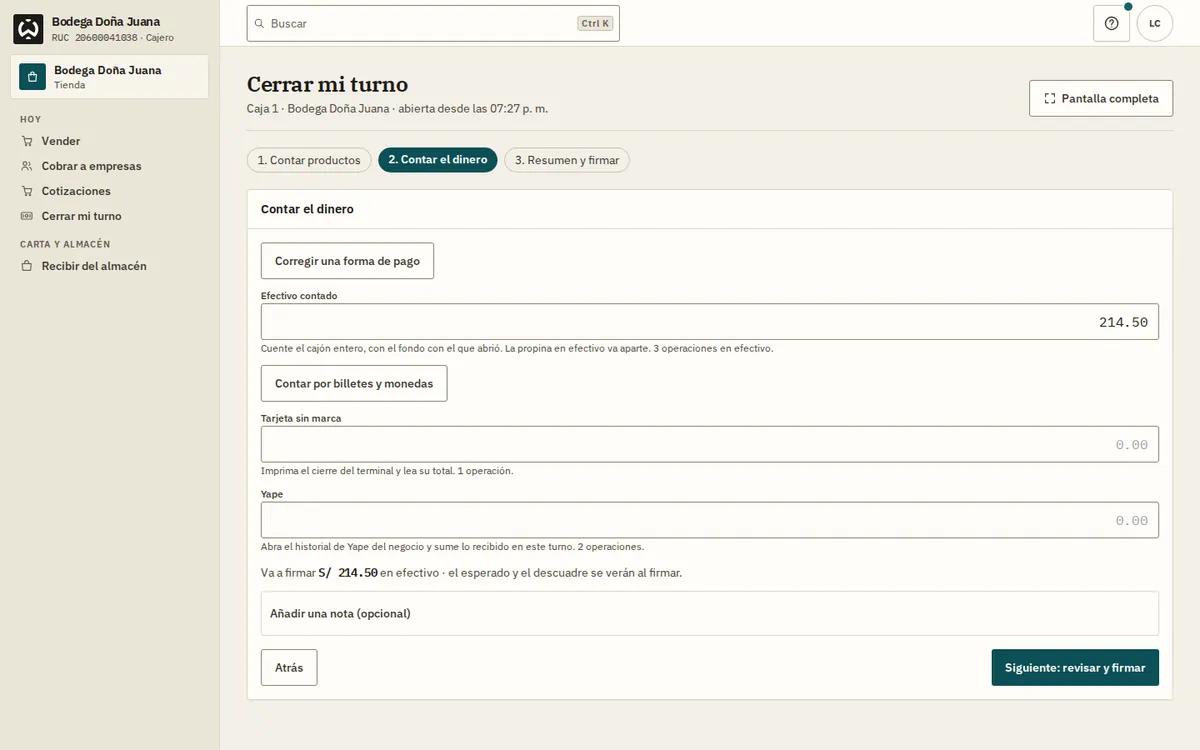Image resolution: width=1200 pixels, height=750 pixels.
Task: Click the Pantalla completa button
Action: click(1101, 99)
